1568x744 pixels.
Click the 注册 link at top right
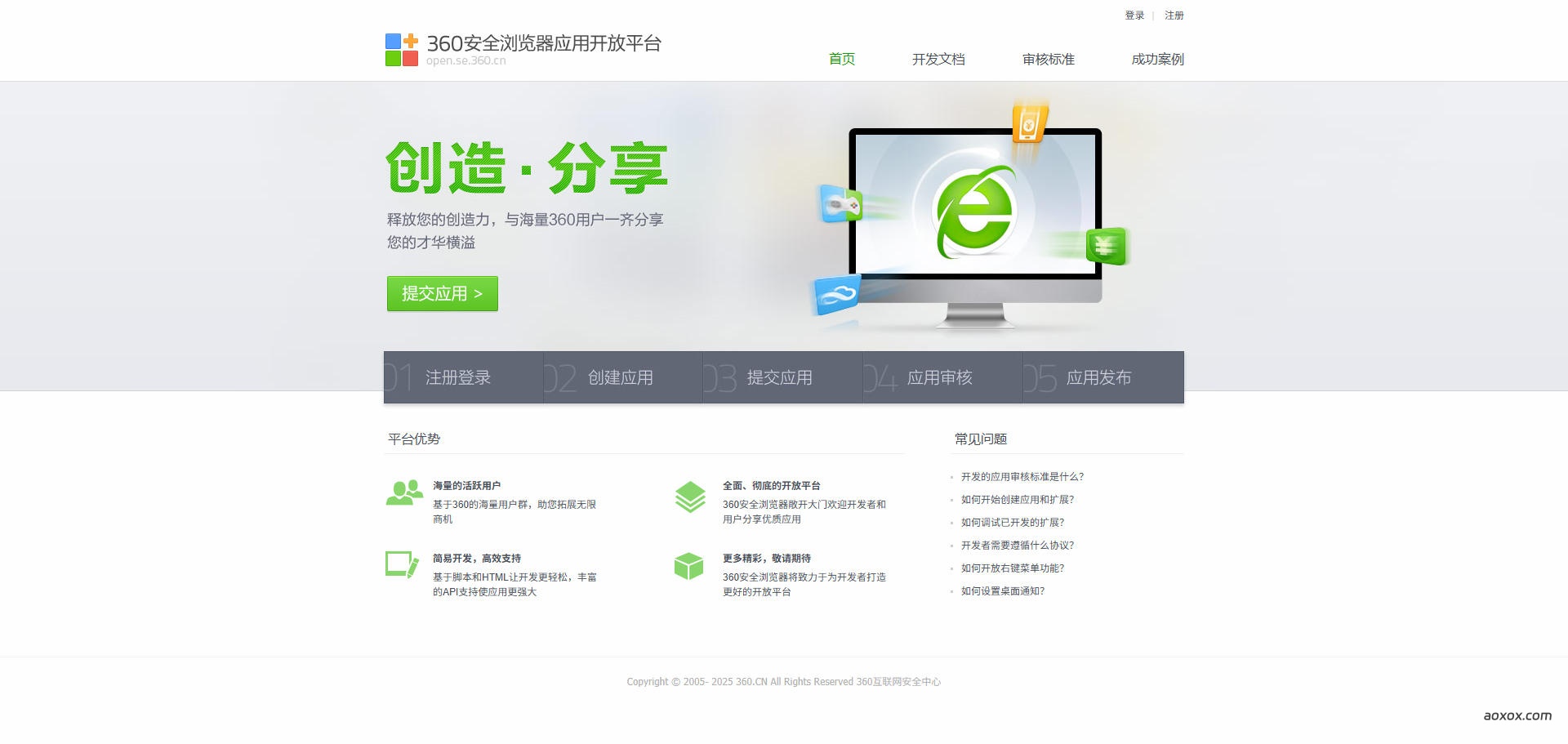[1174, 15]
